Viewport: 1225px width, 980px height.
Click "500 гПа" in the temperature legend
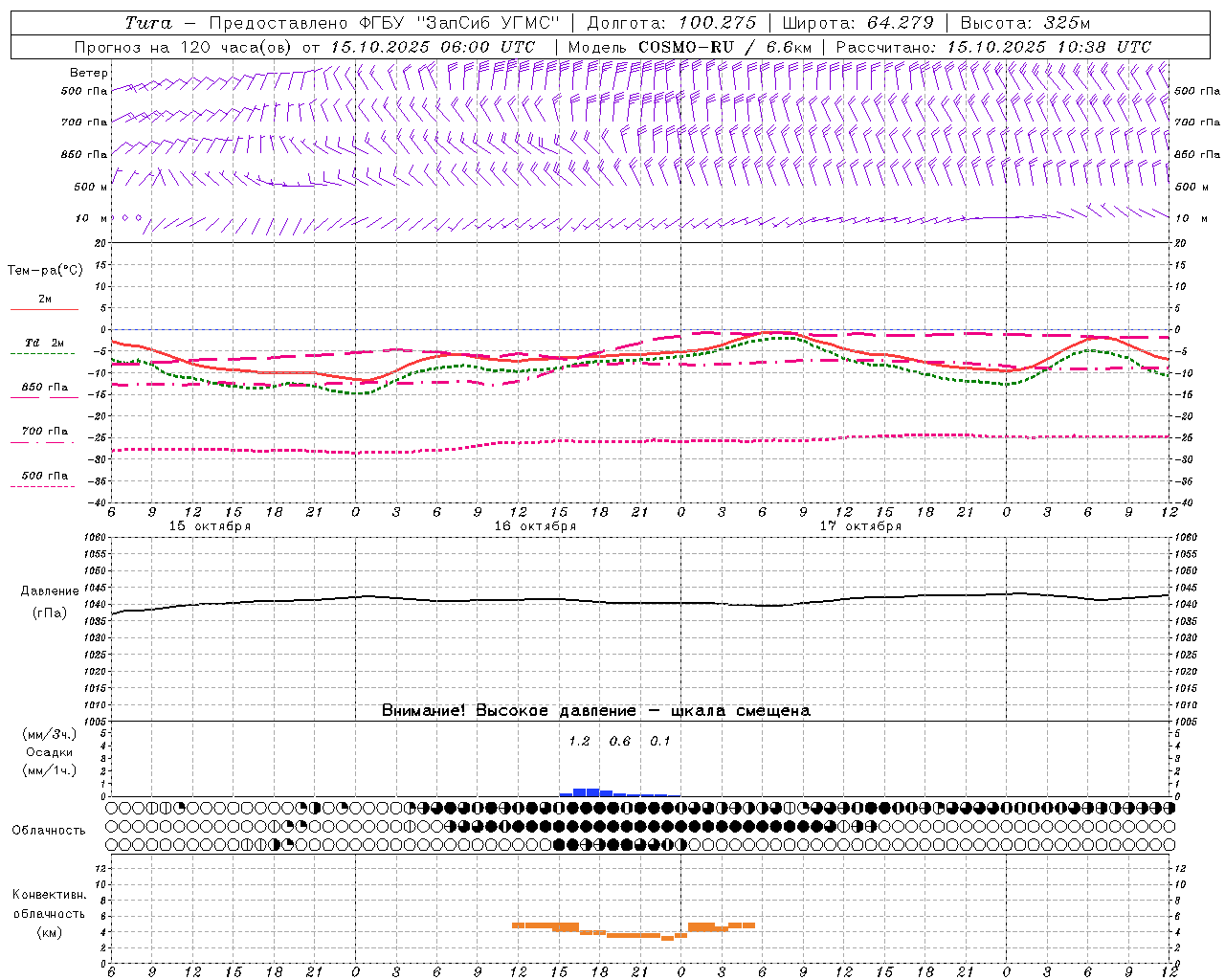point(45,476)
